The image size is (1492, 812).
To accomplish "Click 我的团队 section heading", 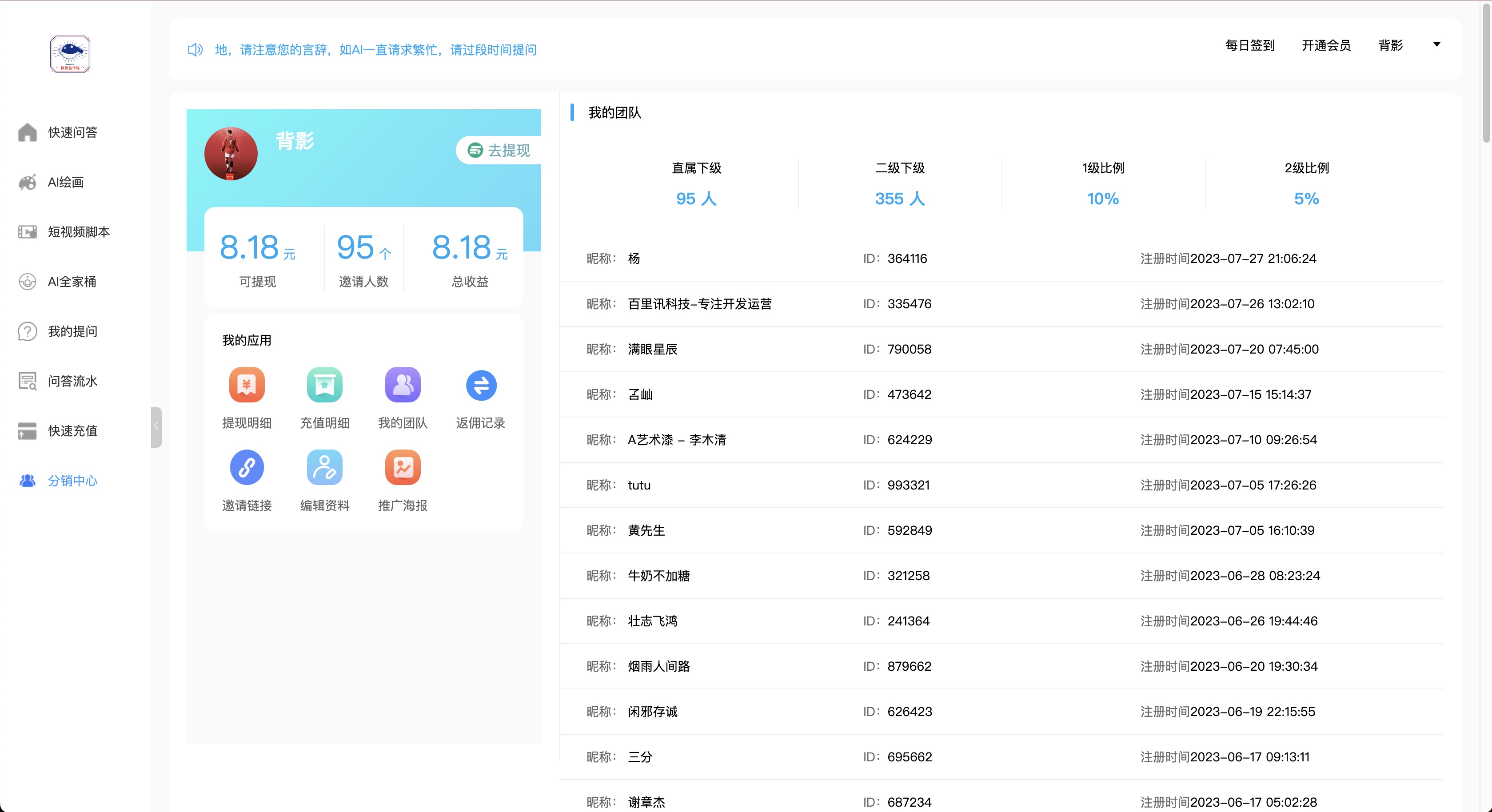I will (x=614, y=112).
